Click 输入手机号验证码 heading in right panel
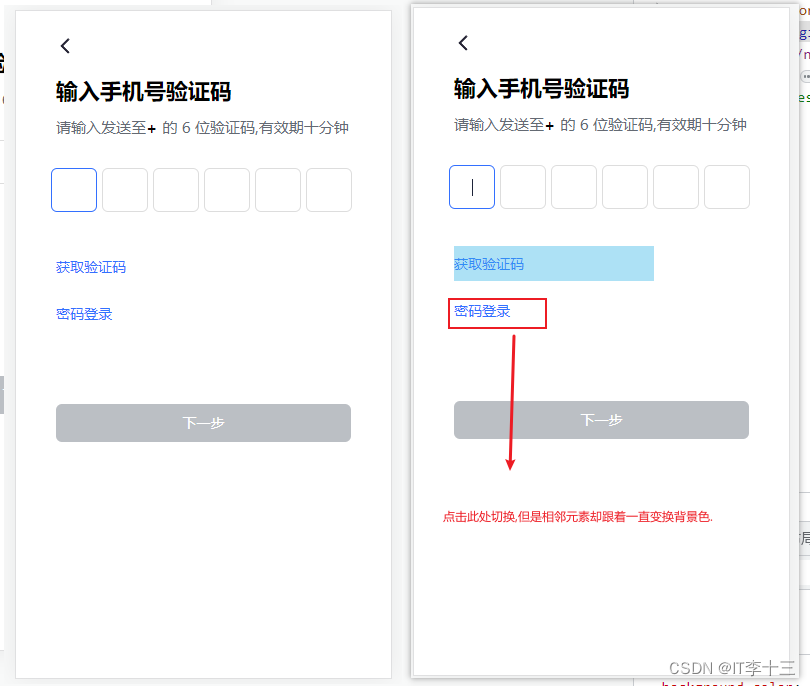Screen dimensions: 810x686 pos(541,88)
